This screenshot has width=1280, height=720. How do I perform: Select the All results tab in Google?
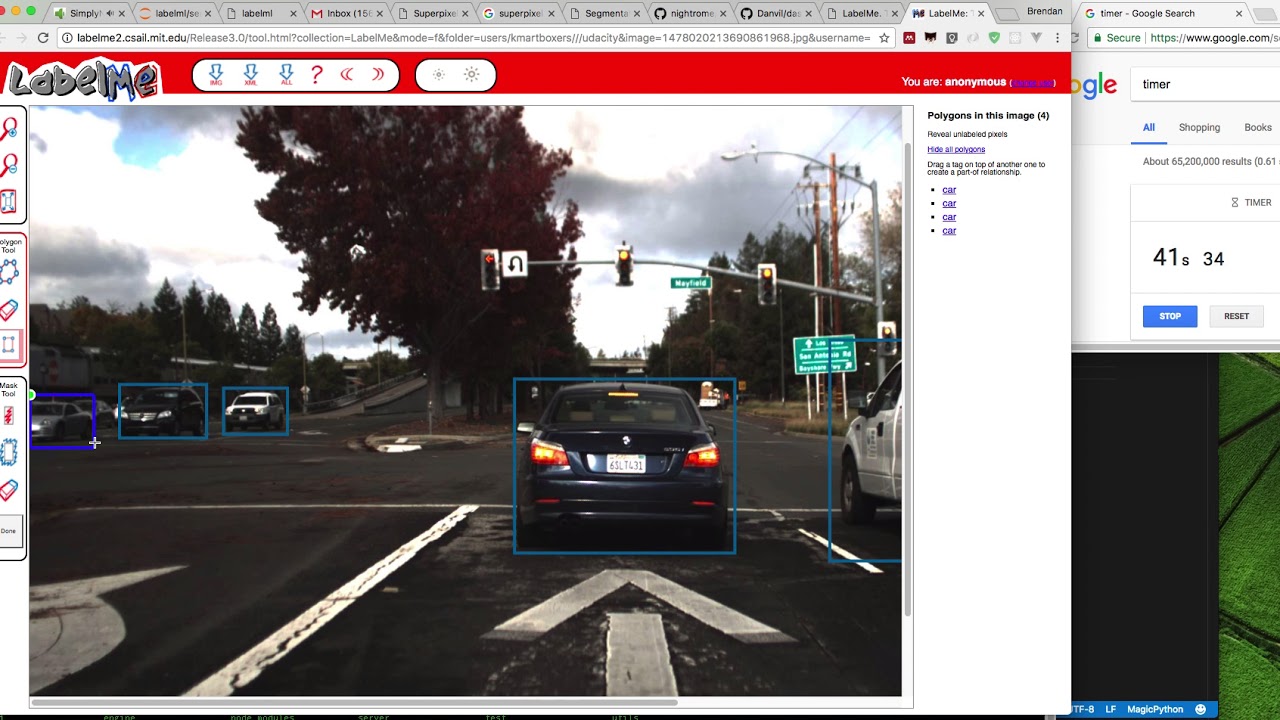pyautogui.click(x=1149, y=128)
